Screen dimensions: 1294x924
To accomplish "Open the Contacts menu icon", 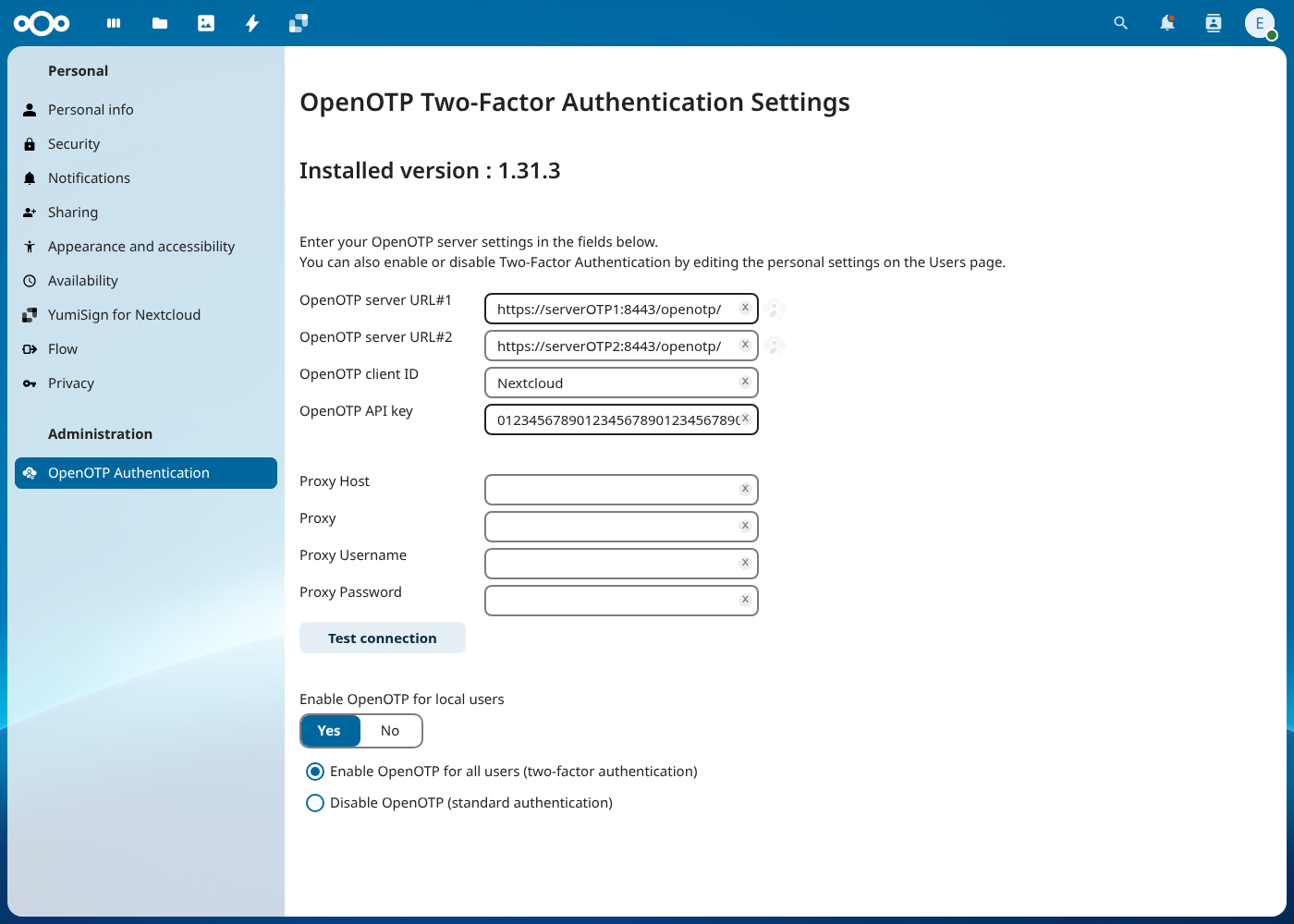I will coord(1214,23).
